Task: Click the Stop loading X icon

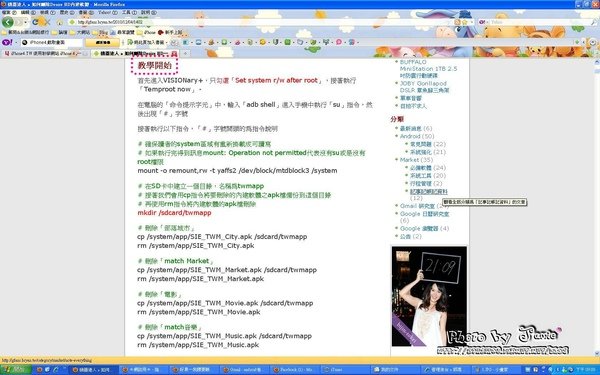Action: tap(46, 23)
